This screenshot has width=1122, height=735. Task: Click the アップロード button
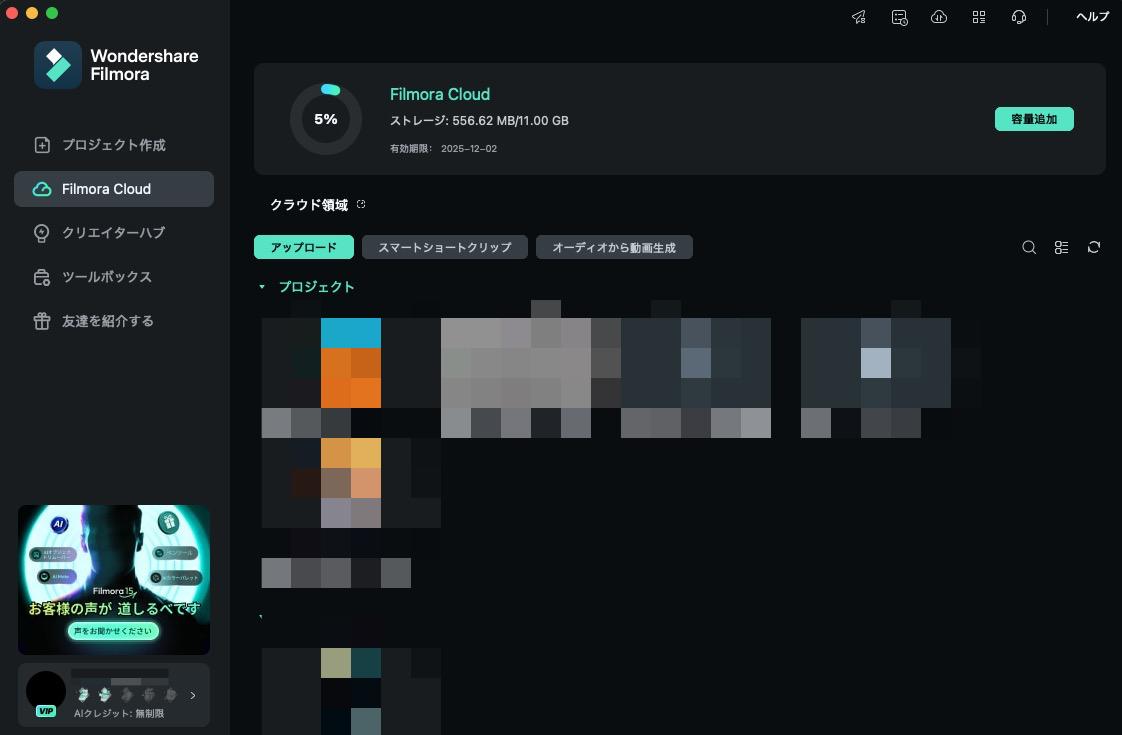[304, 247]
